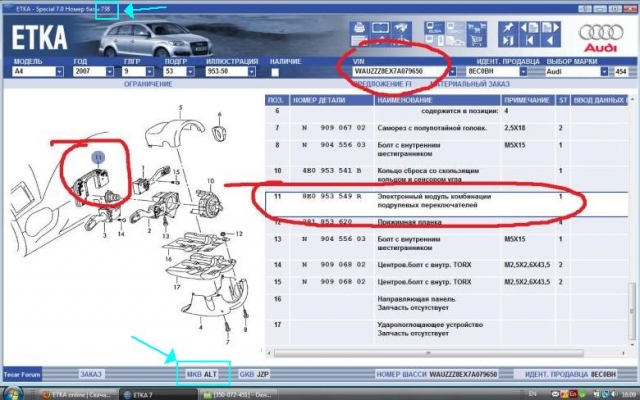Go to next illustration page icon

click(x=550, y=28)
